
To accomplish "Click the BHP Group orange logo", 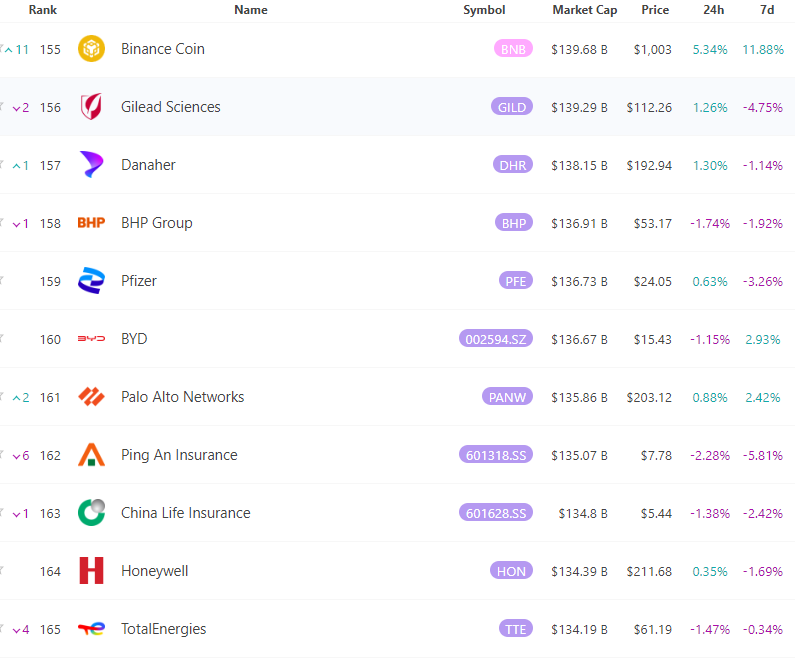I will 91,223.
